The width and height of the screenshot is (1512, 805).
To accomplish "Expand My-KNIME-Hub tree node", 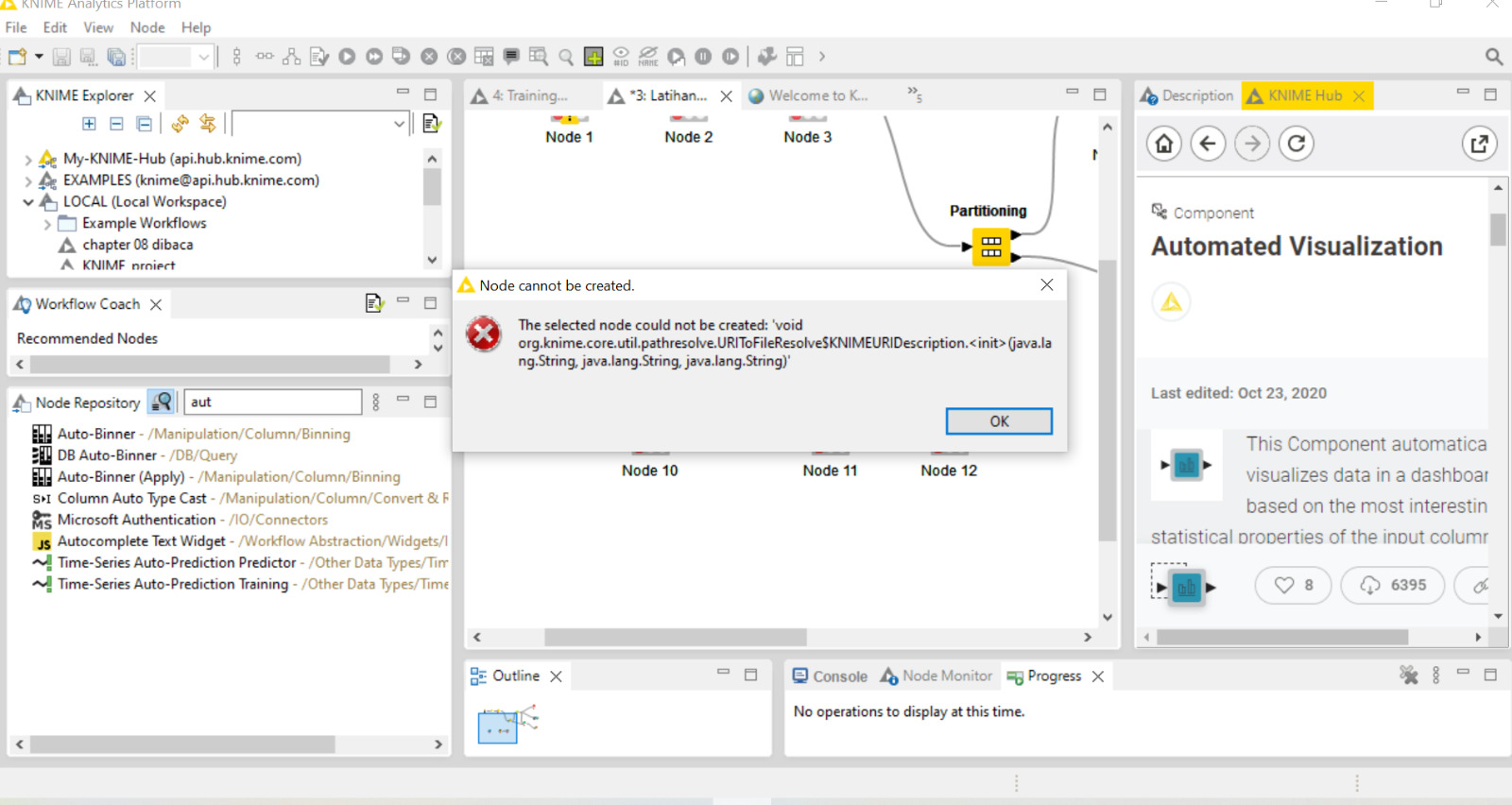I will [x=28, y=160].
